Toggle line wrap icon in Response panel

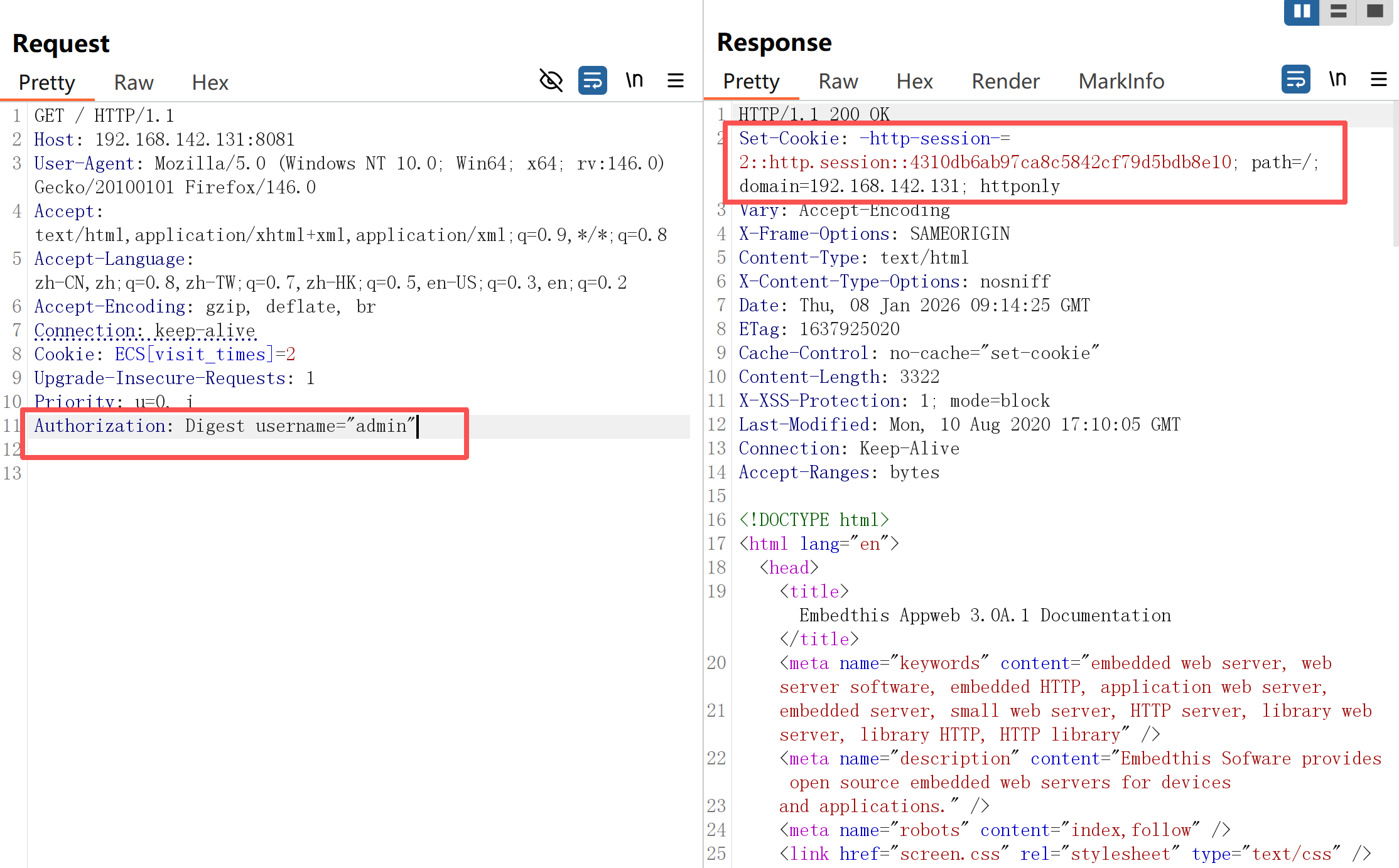tap(1295, 79)
